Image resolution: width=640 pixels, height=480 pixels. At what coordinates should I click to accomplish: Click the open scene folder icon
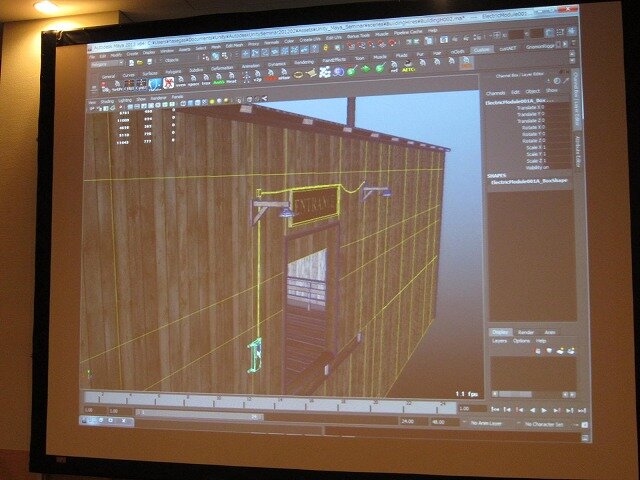tap(140, 62)
